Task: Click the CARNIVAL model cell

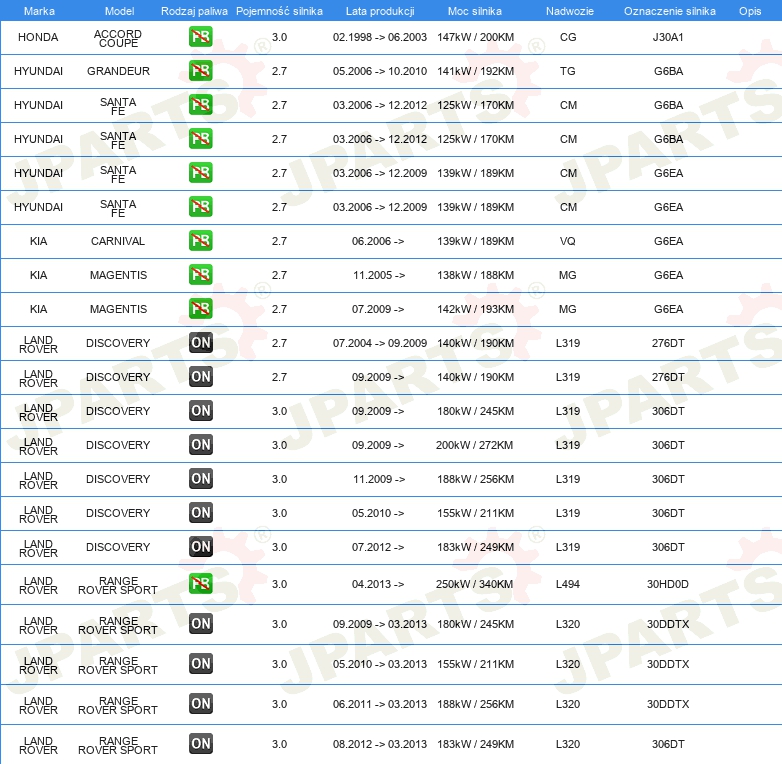Action: [118, 241]
